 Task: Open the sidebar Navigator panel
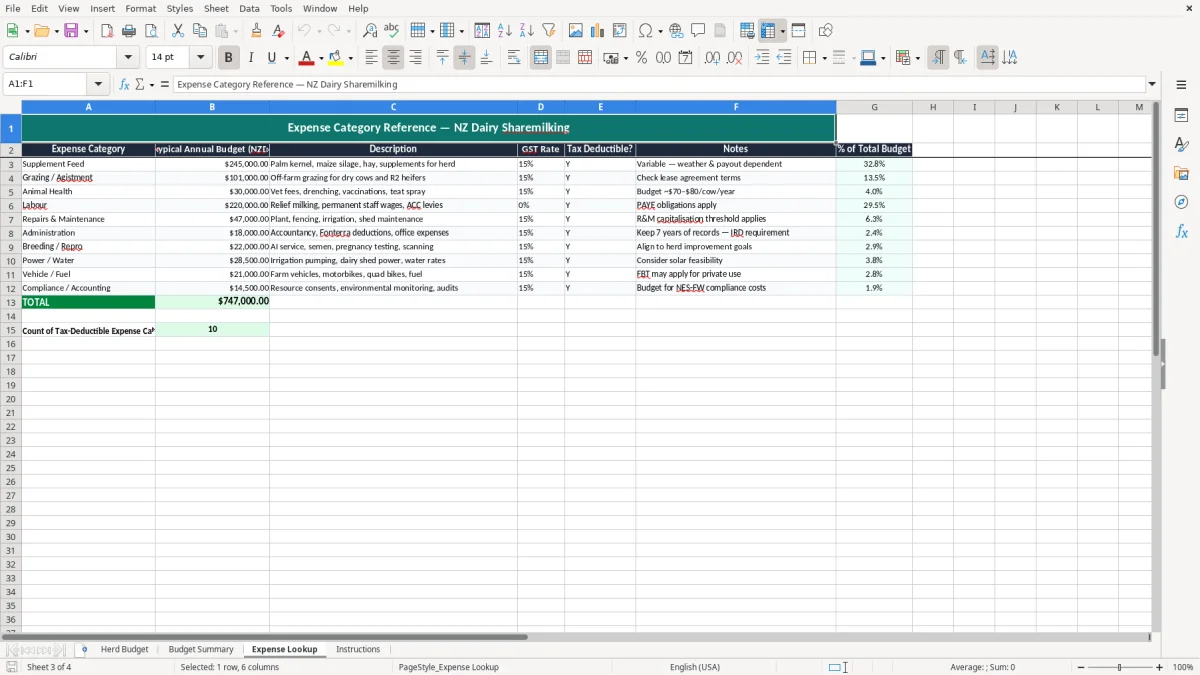(x=1181, y=202)
